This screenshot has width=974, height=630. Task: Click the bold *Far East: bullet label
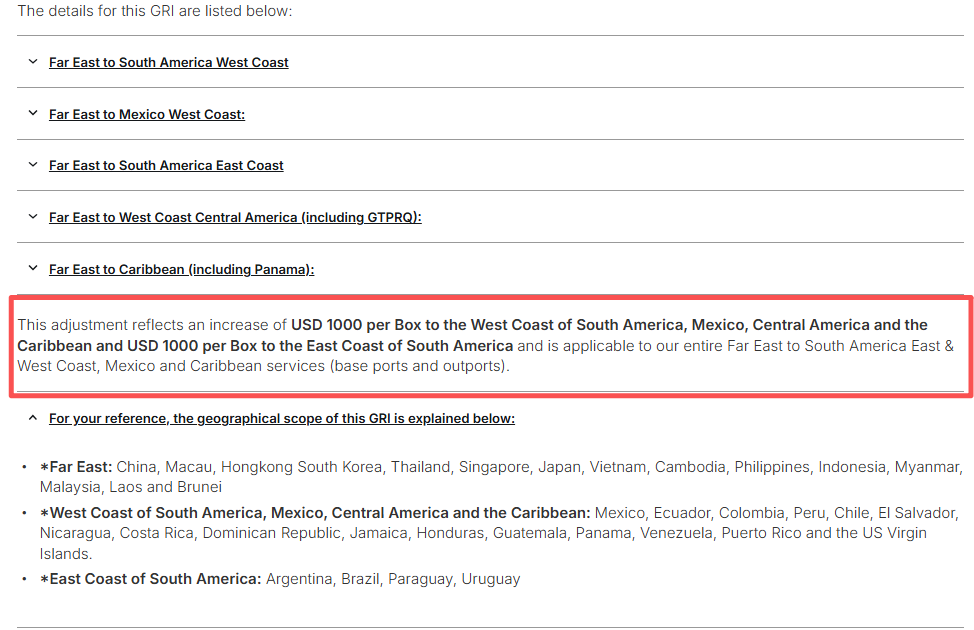(76, 467)
